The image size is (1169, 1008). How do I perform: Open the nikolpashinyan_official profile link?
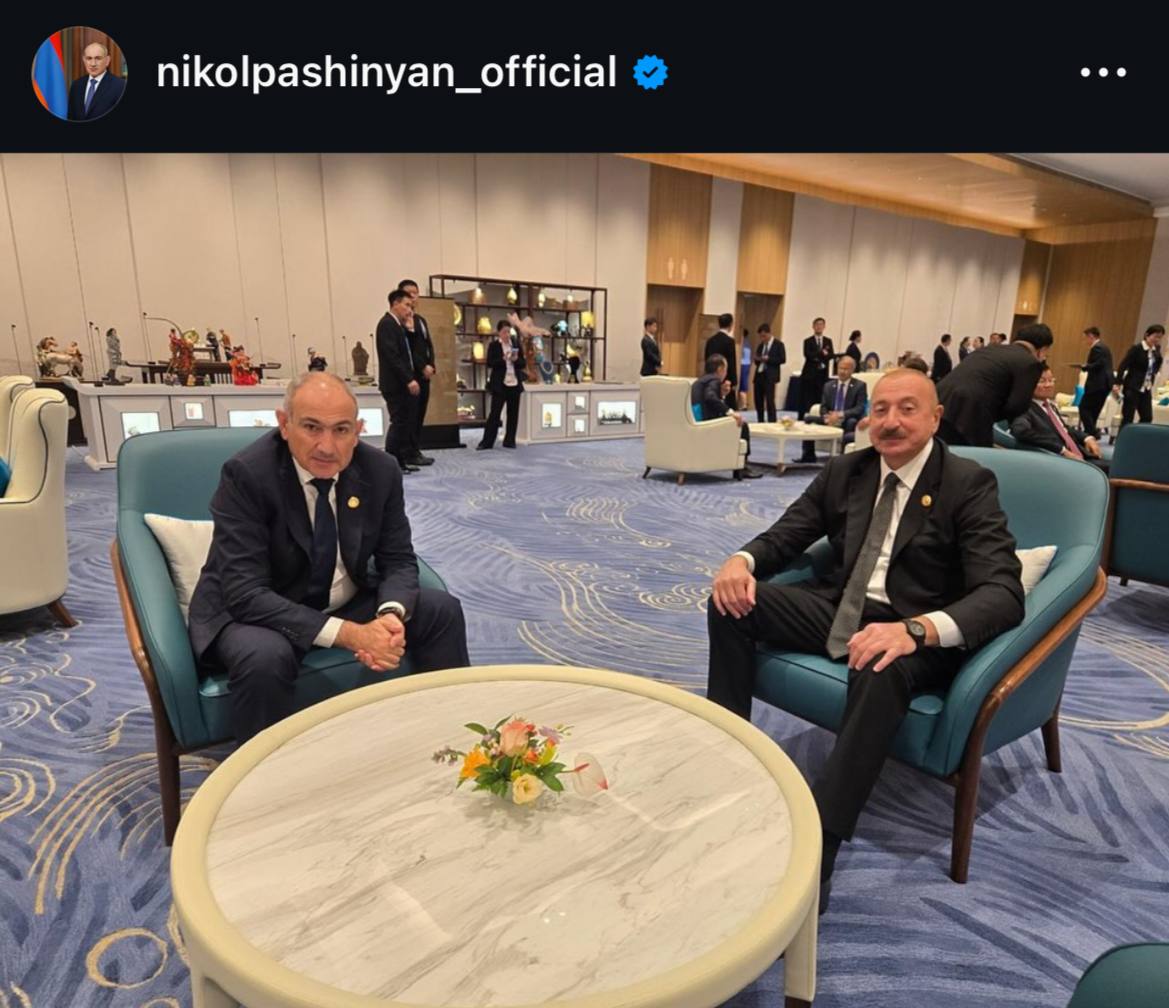pyautogui.click(x=386, y=73)
